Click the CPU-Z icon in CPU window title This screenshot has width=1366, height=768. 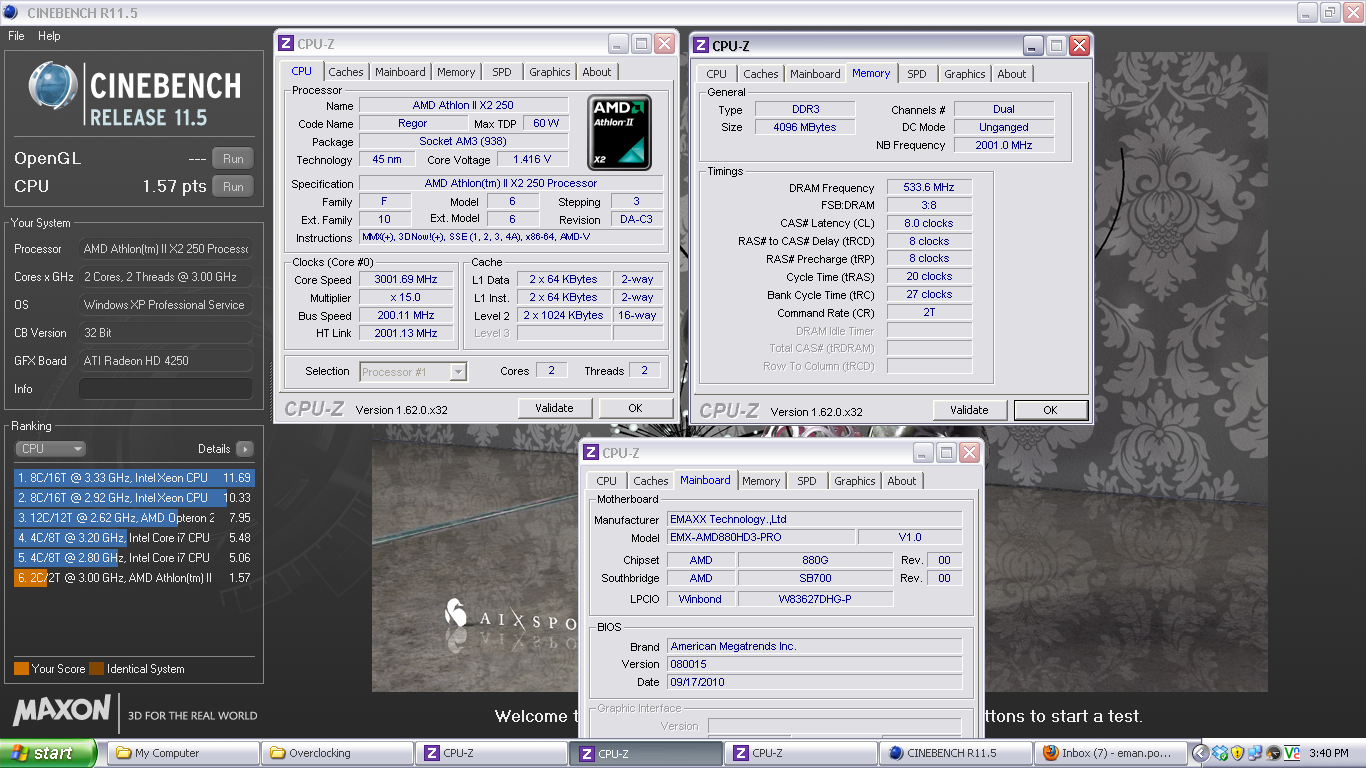[x=286, y=43]
